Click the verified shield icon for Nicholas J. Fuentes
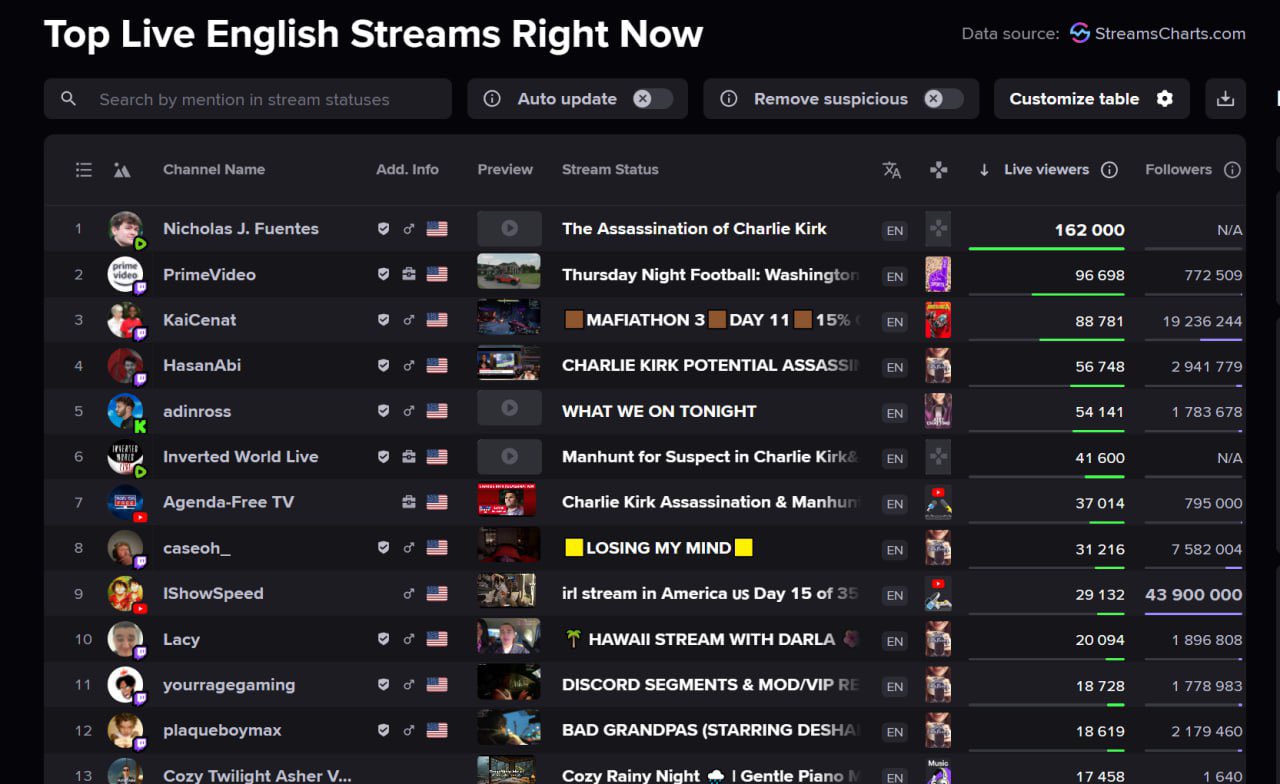This screenshot has width=1280, height=784. coord(383,229)
